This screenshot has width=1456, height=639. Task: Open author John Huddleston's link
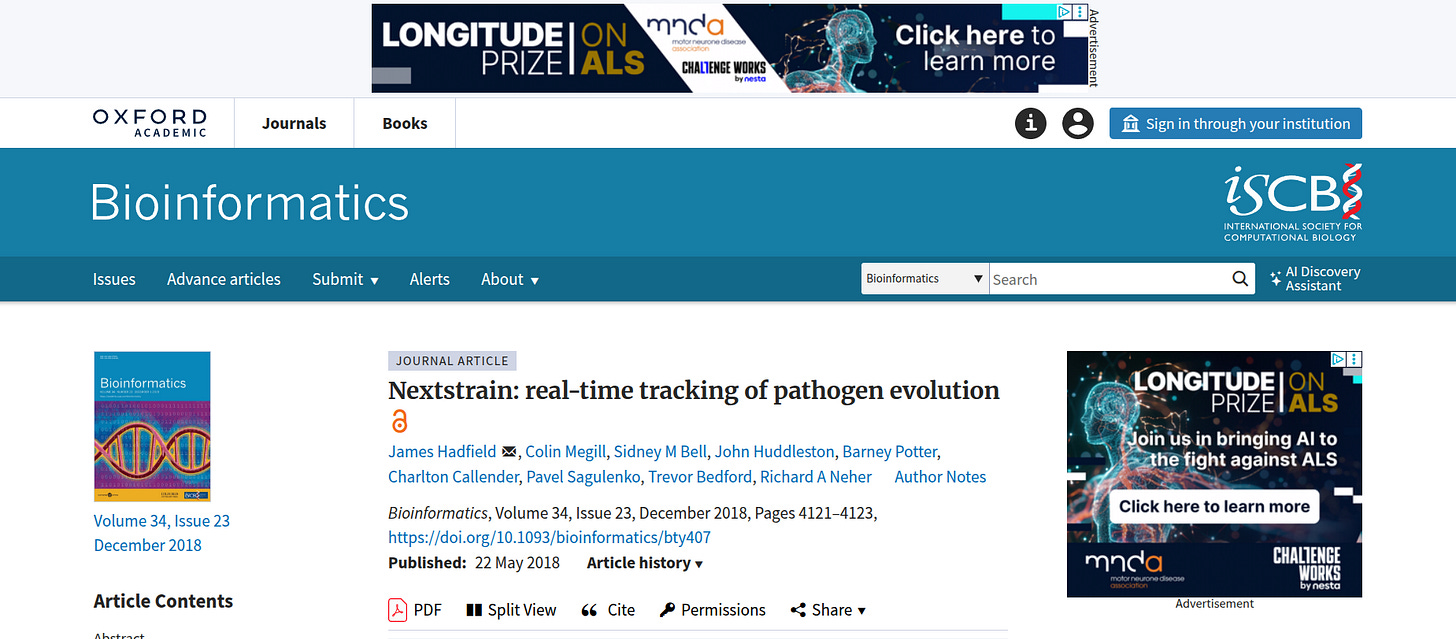(774, 451)
